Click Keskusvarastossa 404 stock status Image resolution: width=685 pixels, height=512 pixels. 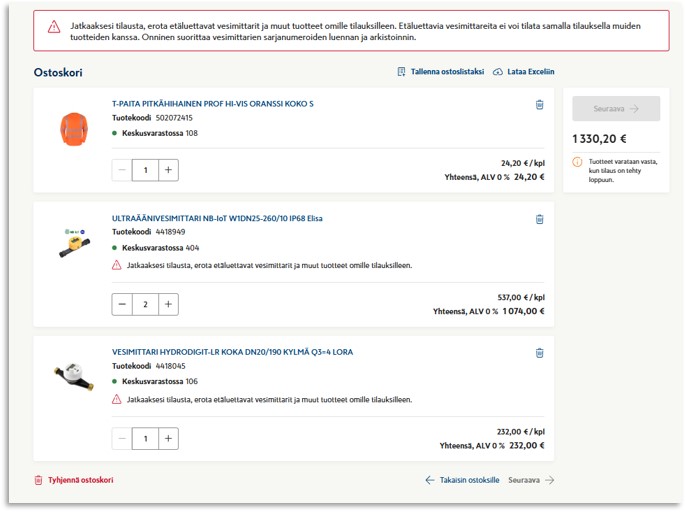pyautogui.click(x=156, y=248)
